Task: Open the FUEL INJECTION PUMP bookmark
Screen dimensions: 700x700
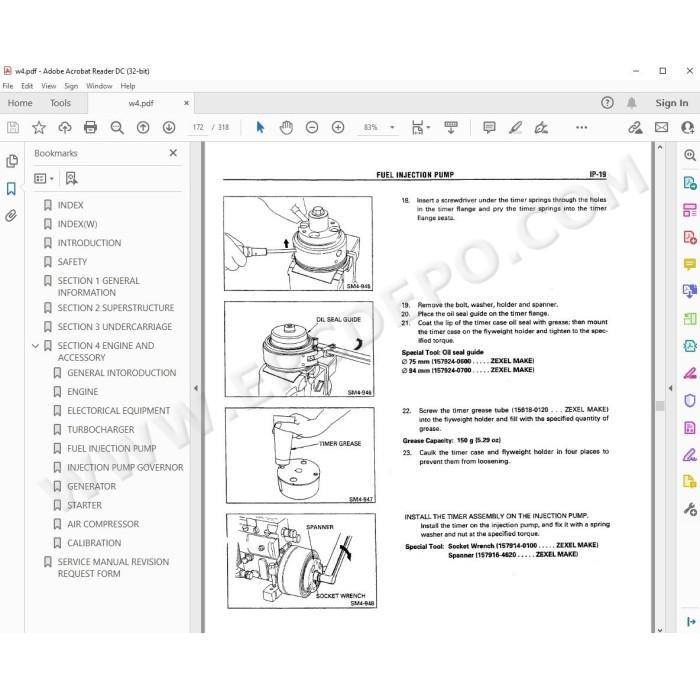Action: pyautogui.click(x=112, y=449)
